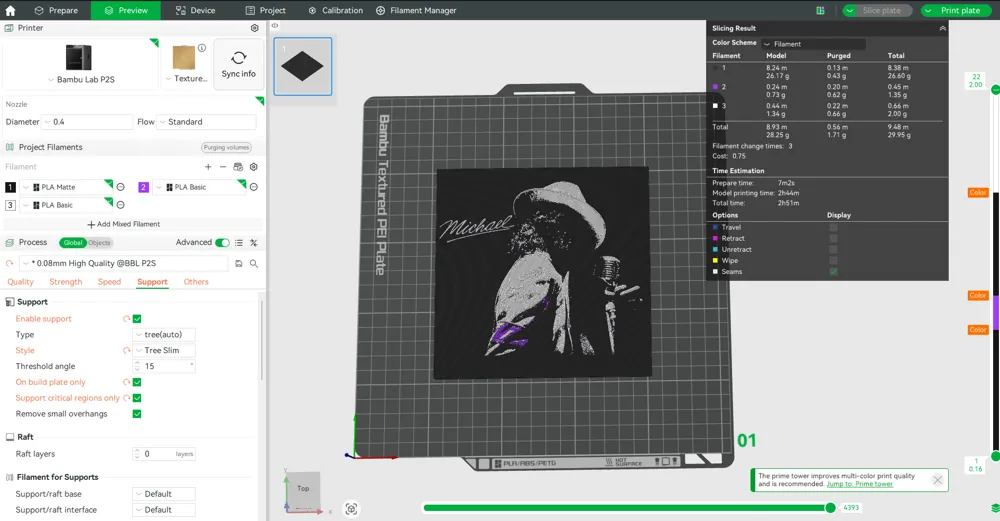Click filament 2 purple color swatch

pos(143,187)
